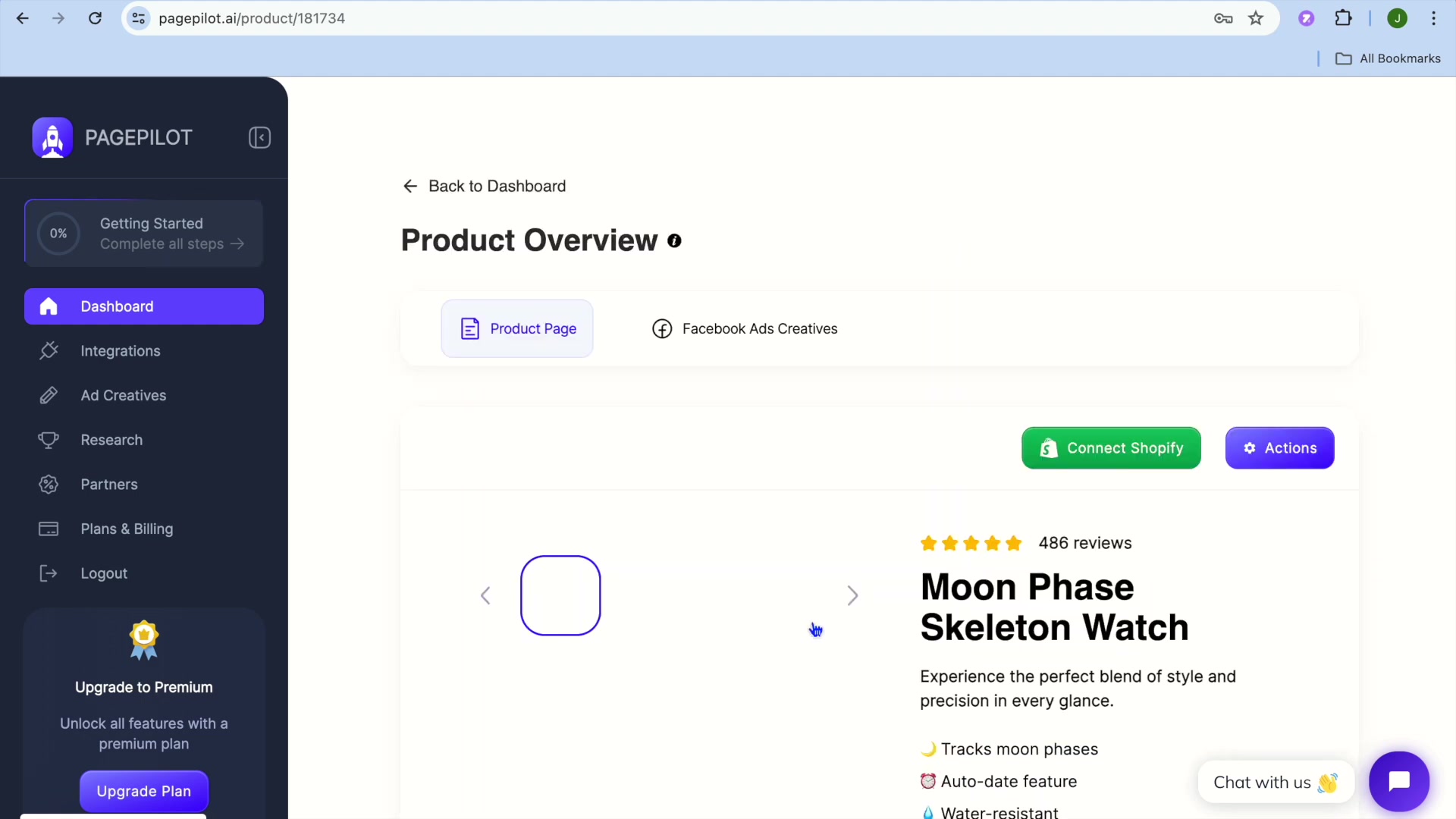Open Chrome three-dot menu
Screen dimensions: 1456x819
pyautogui.click(x=1433, y=18)
